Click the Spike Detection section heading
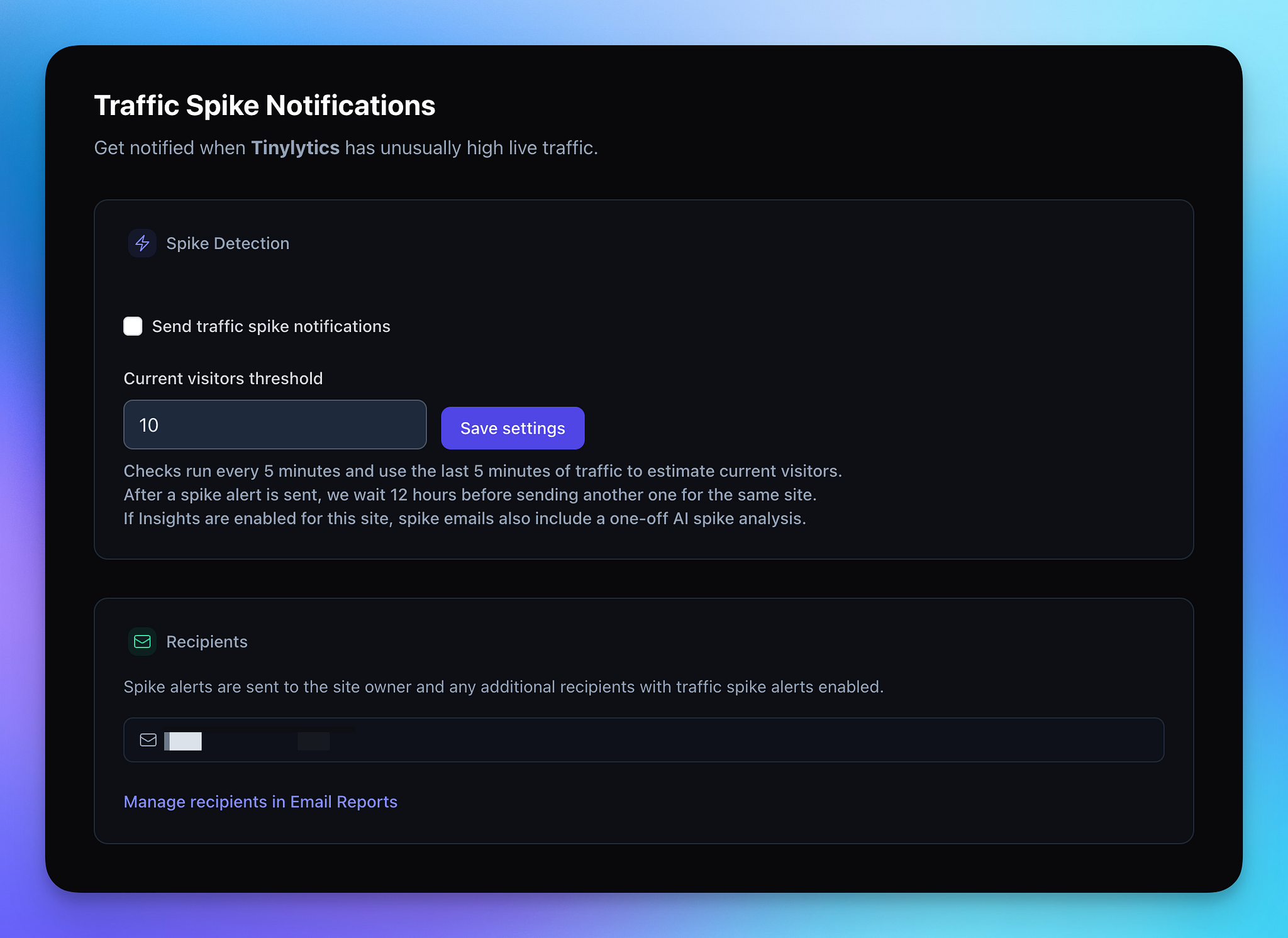This screenshot has width=1288, height=938. 228,243
